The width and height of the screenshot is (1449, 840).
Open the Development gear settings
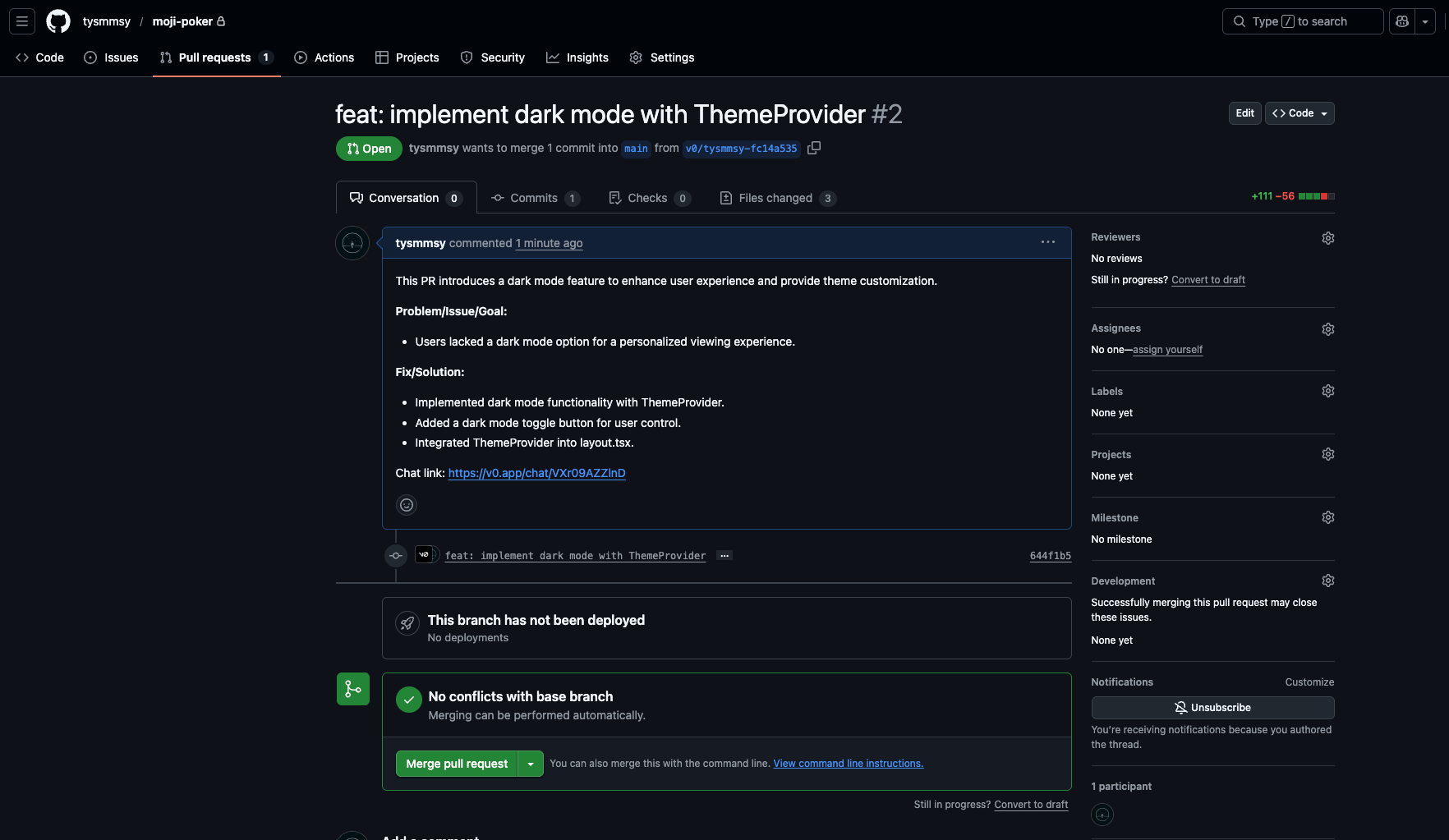pos(1328,581)
